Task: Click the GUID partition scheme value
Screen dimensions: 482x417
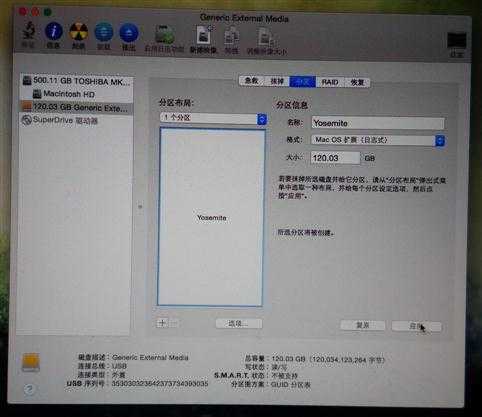Action: (291, 385)
